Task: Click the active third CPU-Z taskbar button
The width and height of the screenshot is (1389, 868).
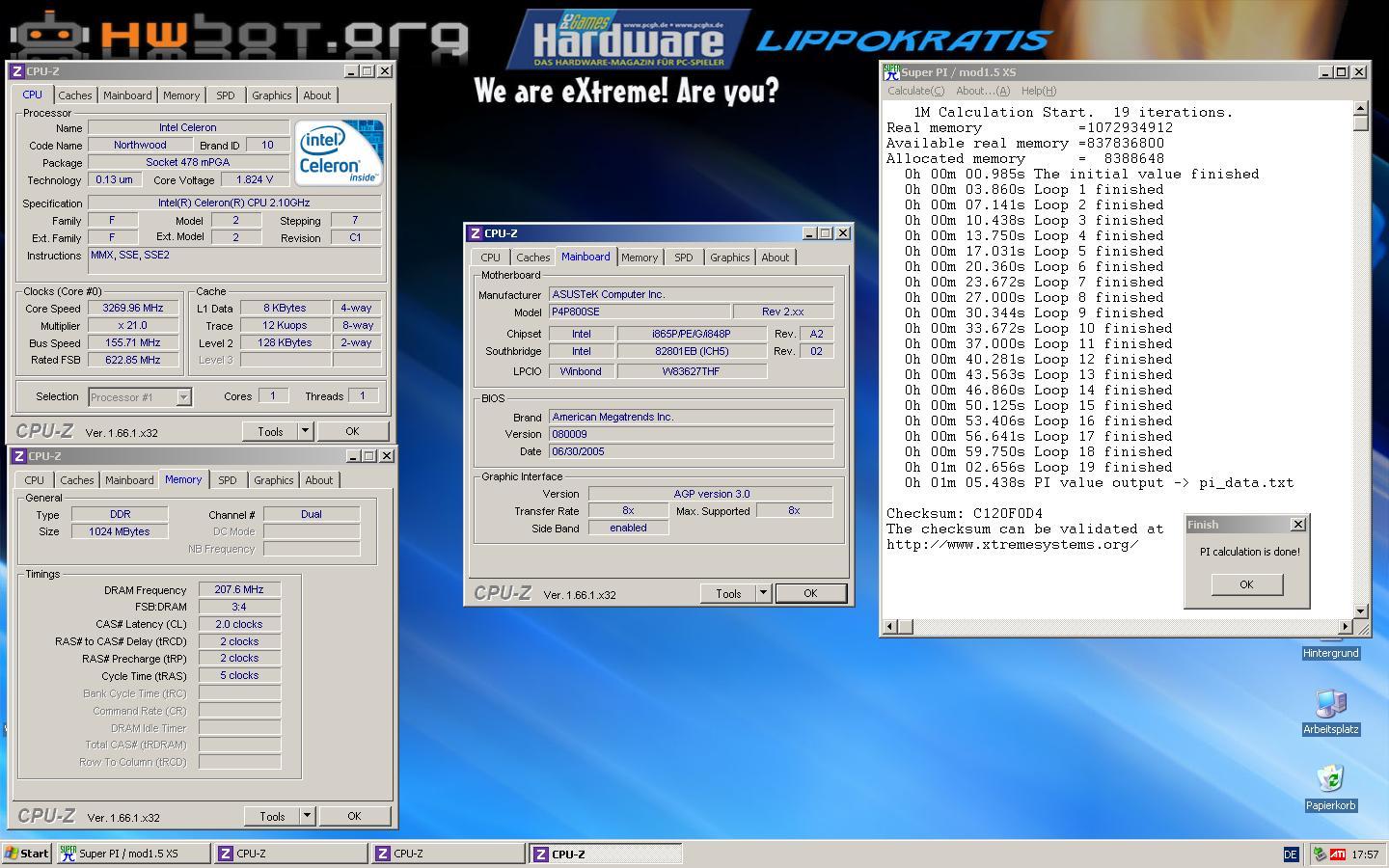Action: tap(606, 854)
